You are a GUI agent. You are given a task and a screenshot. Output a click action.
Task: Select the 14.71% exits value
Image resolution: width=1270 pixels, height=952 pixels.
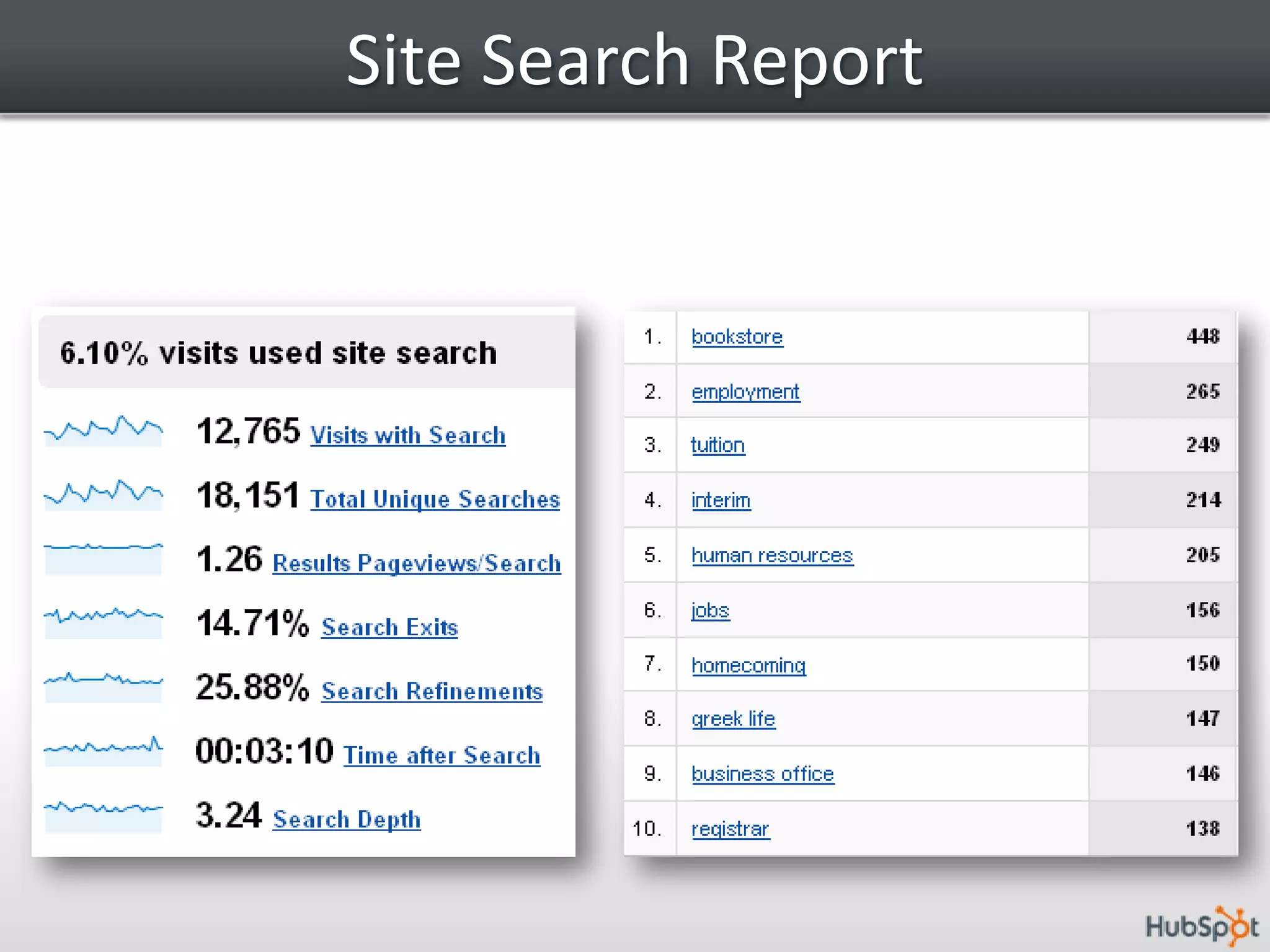coord(252,623)
